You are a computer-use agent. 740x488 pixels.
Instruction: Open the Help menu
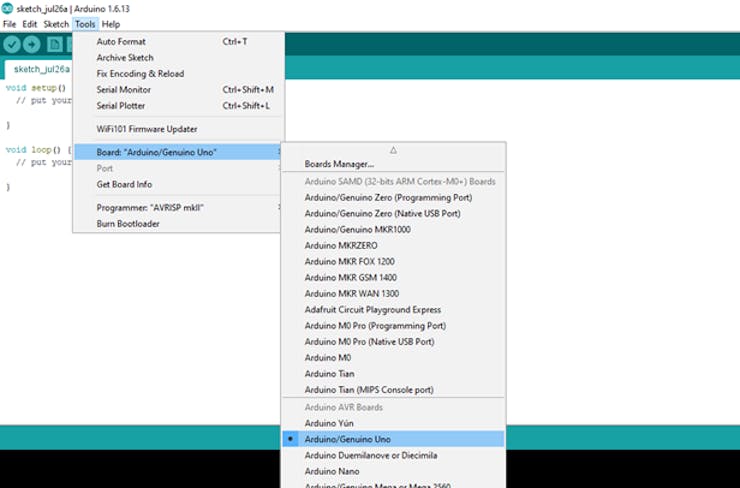pos(111,24)
